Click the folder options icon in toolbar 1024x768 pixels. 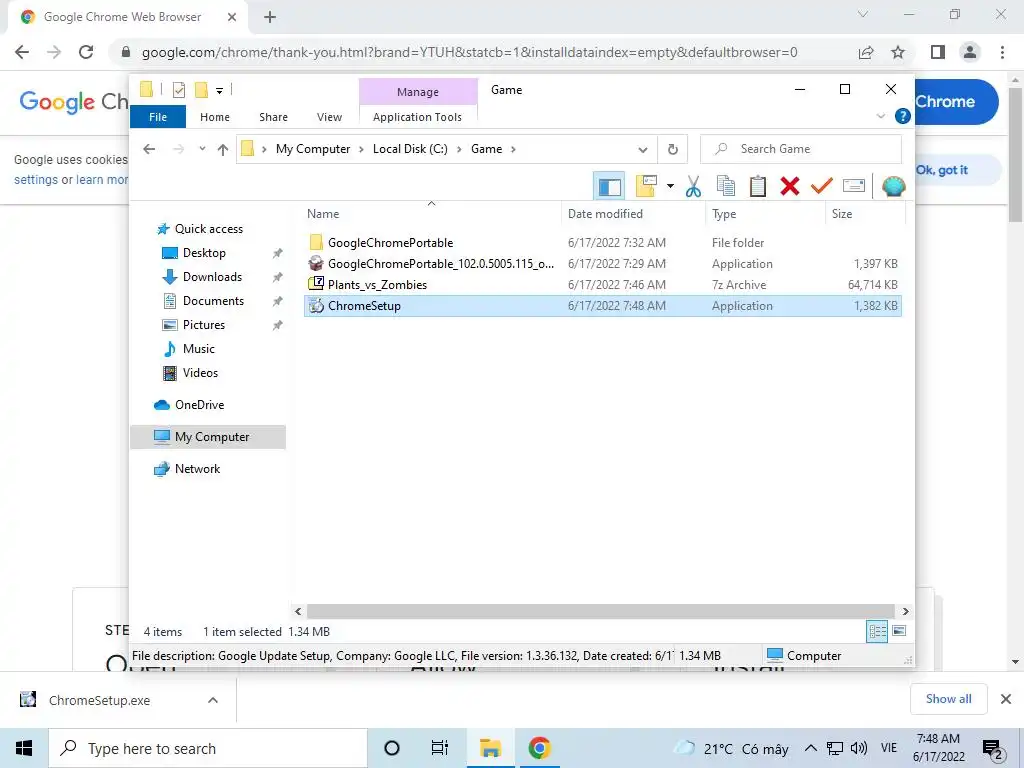pos(647,186)
